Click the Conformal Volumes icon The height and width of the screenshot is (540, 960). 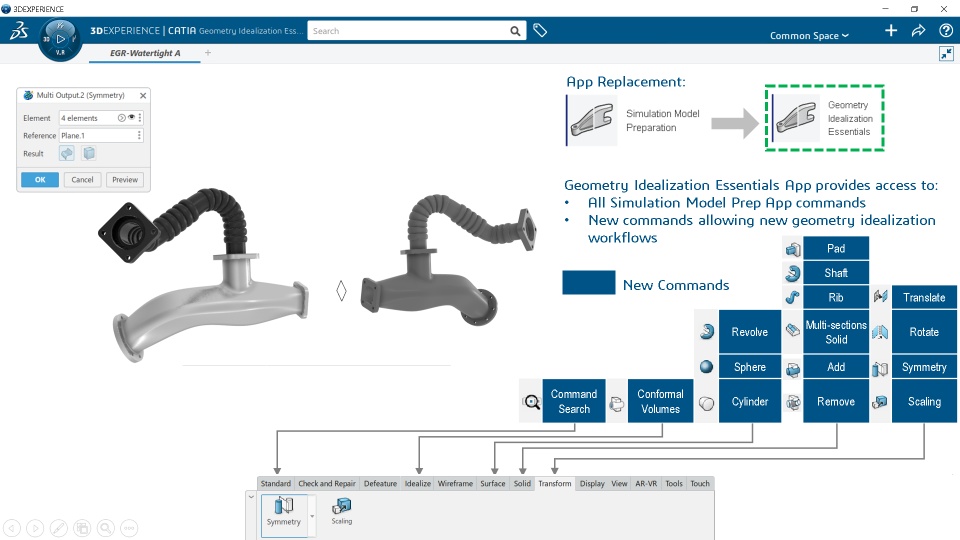click(617, 403)
